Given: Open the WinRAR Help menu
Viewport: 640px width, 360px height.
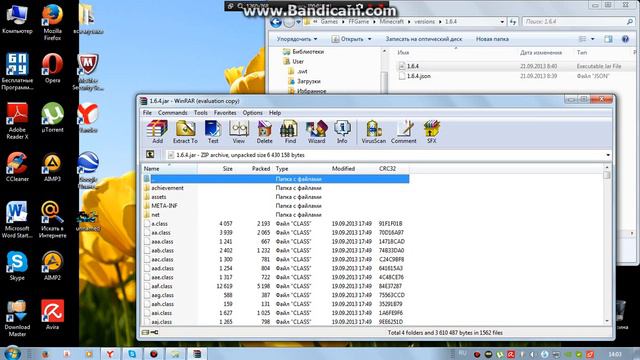Looking at the screenshot, I should pos(275,113).
